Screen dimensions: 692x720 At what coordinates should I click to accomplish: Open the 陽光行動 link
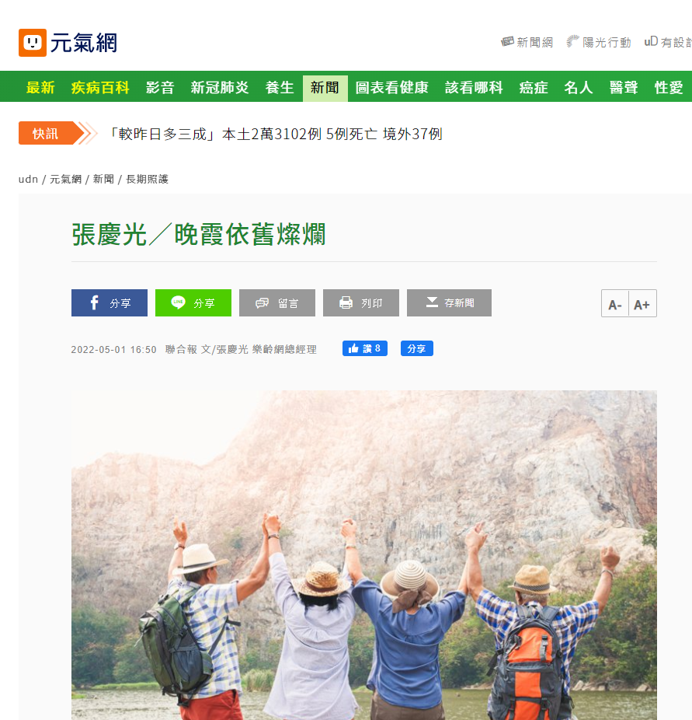(599, 42)
